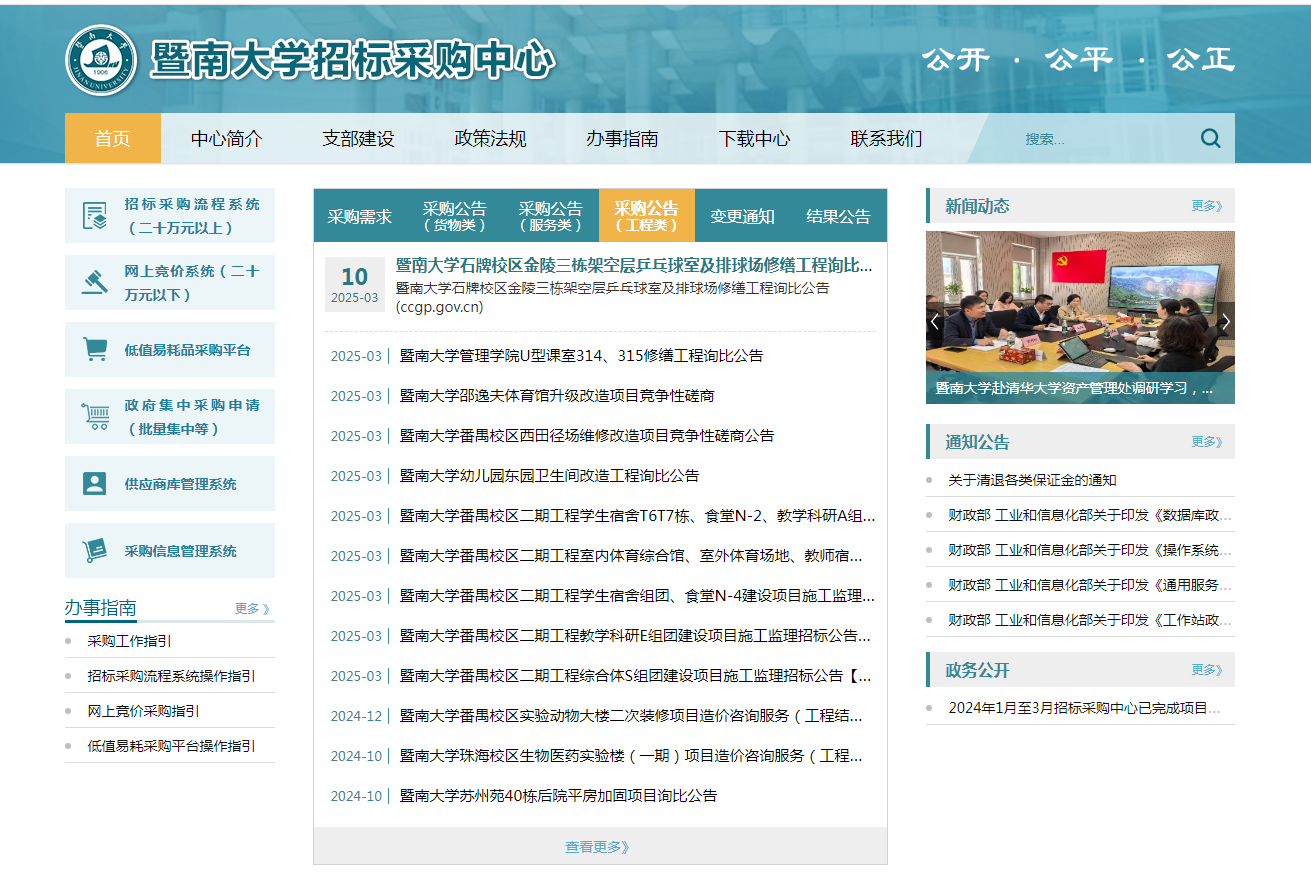
Task: Open 番禺校区西田径场维修改造项目 announcement
Action: pos(587,435)
